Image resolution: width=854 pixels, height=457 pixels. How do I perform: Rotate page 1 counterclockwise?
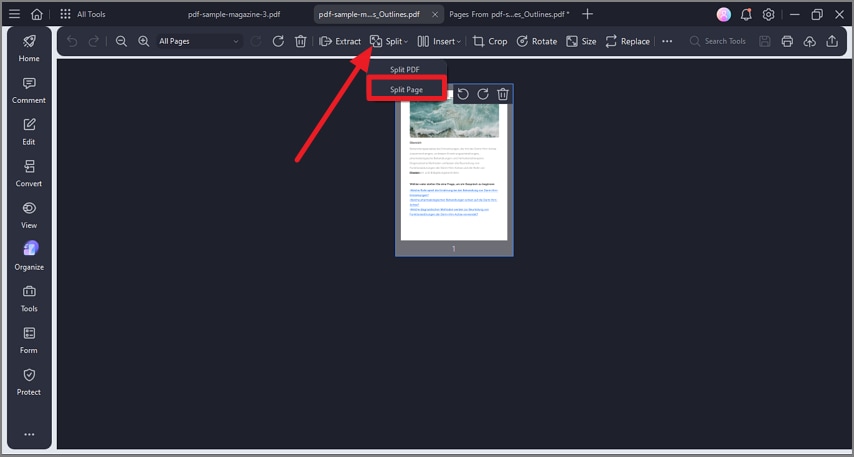tap(463, 95)
